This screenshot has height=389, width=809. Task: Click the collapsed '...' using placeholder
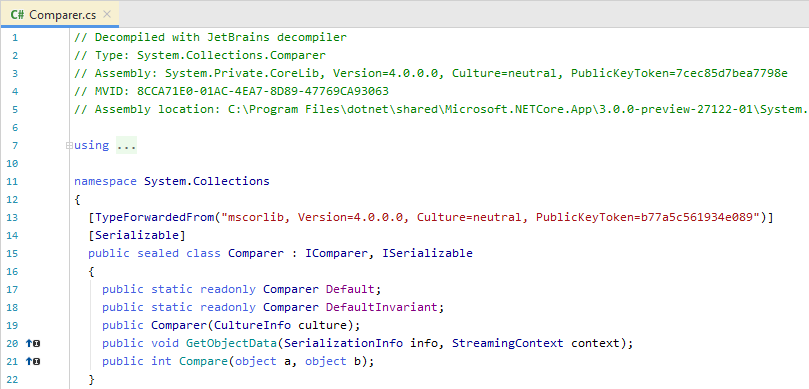(x=126, y=145)
